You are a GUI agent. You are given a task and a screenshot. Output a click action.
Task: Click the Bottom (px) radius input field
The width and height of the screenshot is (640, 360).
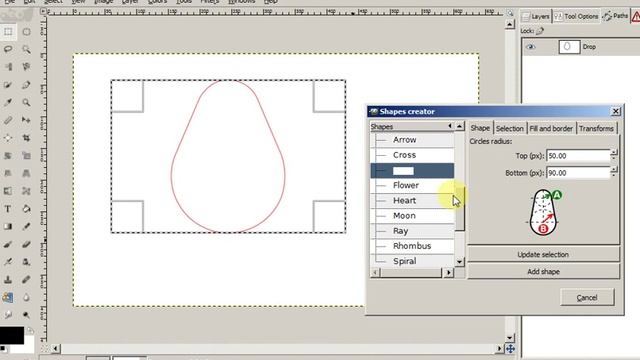[x=578, y=173]
